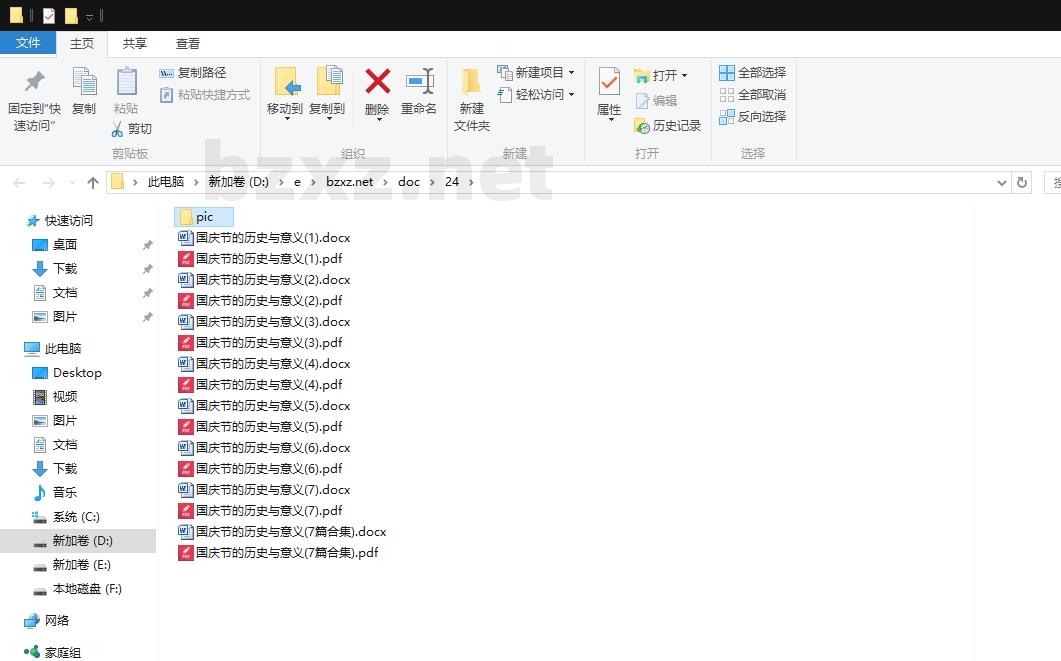Expand the New Item (新建项目) dropdown
The image size is (1061, 661).
571,73
